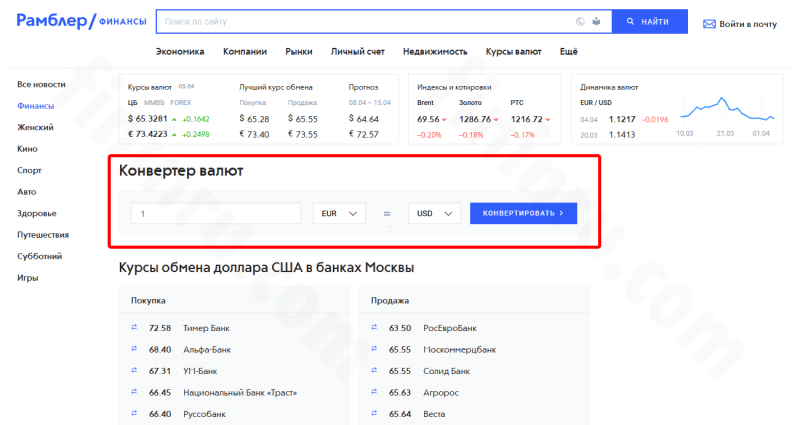Click the exchange icon beside Альфа-Банк
This screenshot has width=800, height=425.
tap(134, 348)
